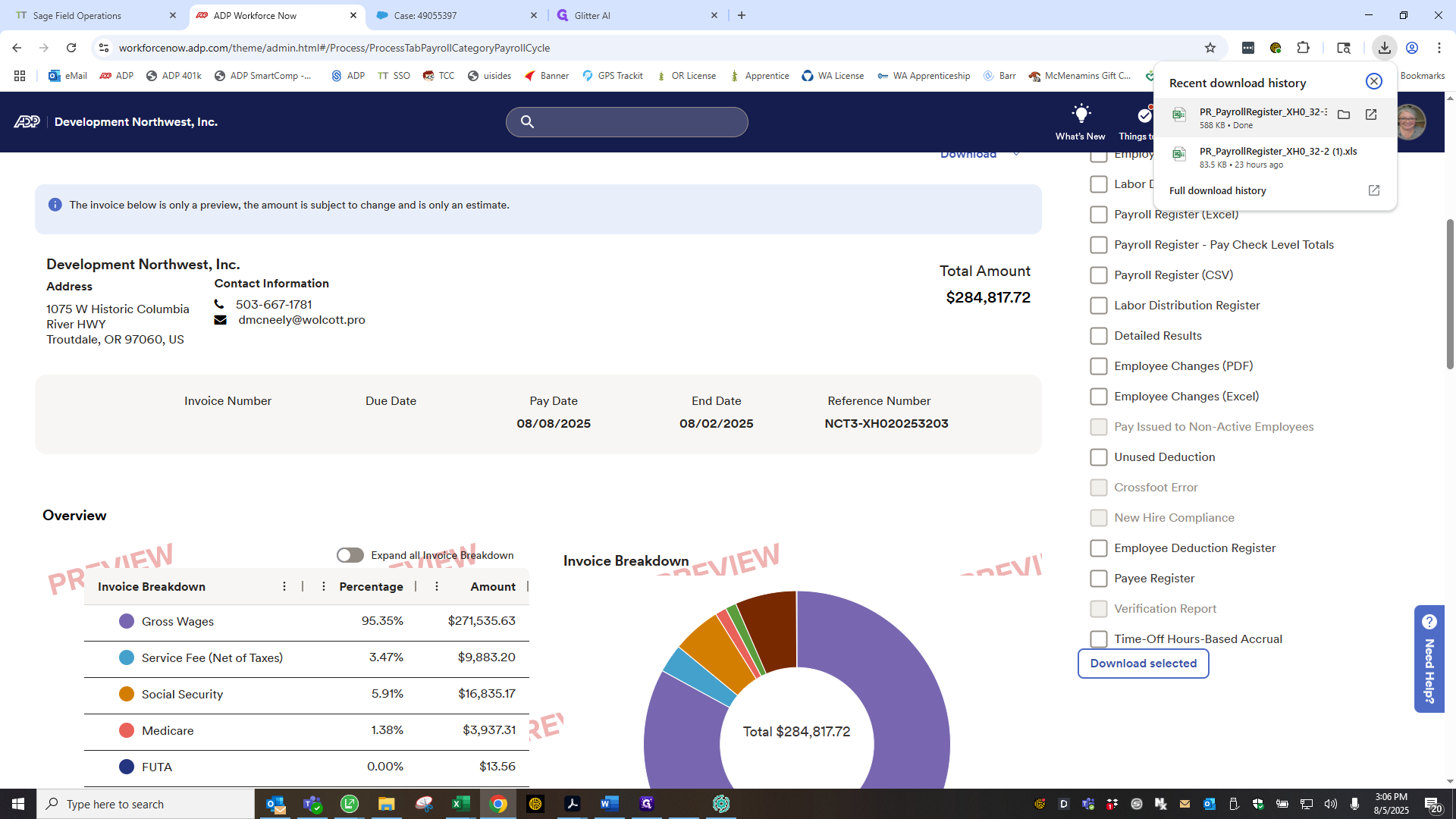
Task: Click Full download history link
Action: point(1217,191)
